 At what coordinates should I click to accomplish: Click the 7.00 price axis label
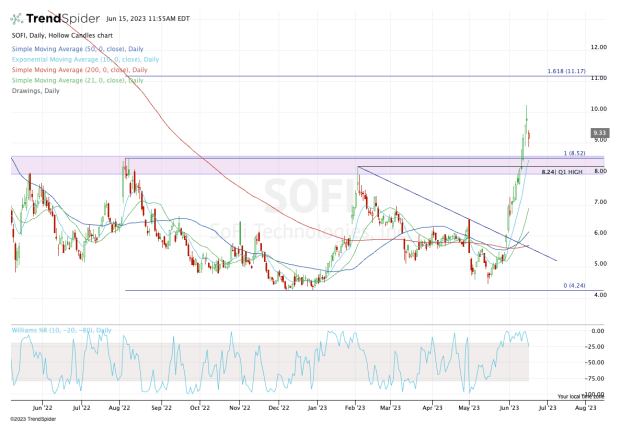coord(600,202)
